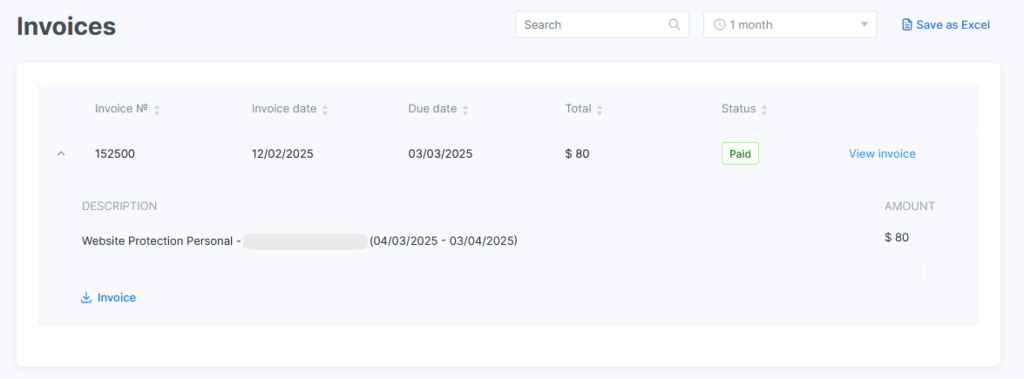Open the View invoice link

(882, 154)
